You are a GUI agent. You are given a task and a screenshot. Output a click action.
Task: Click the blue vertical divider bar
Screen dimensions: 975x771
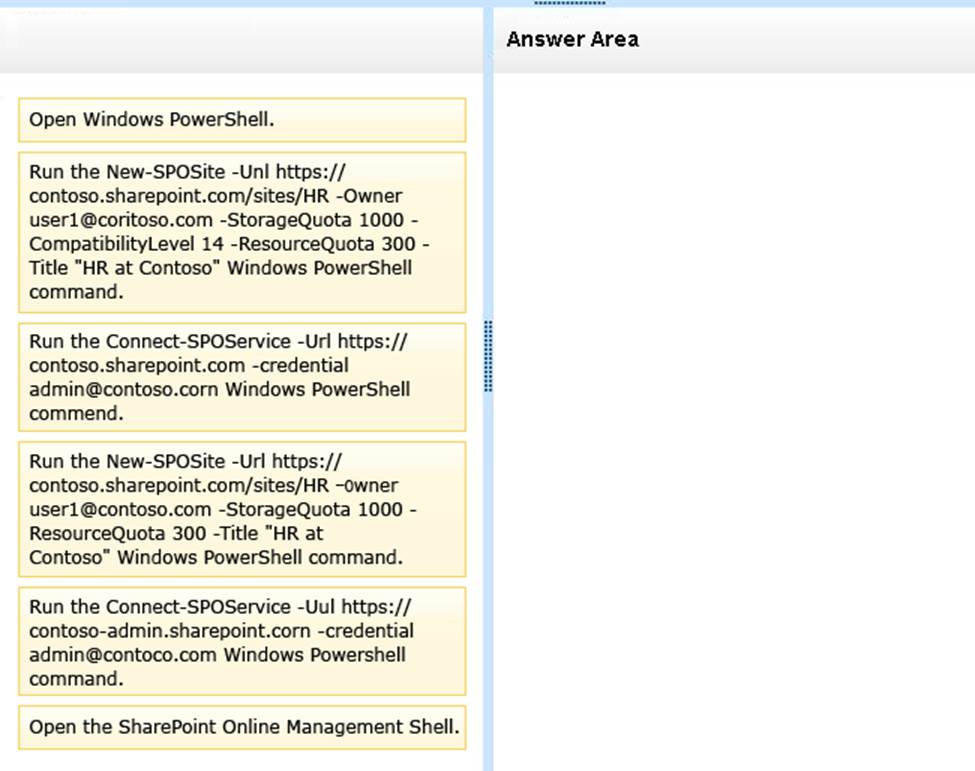[488, 600]
